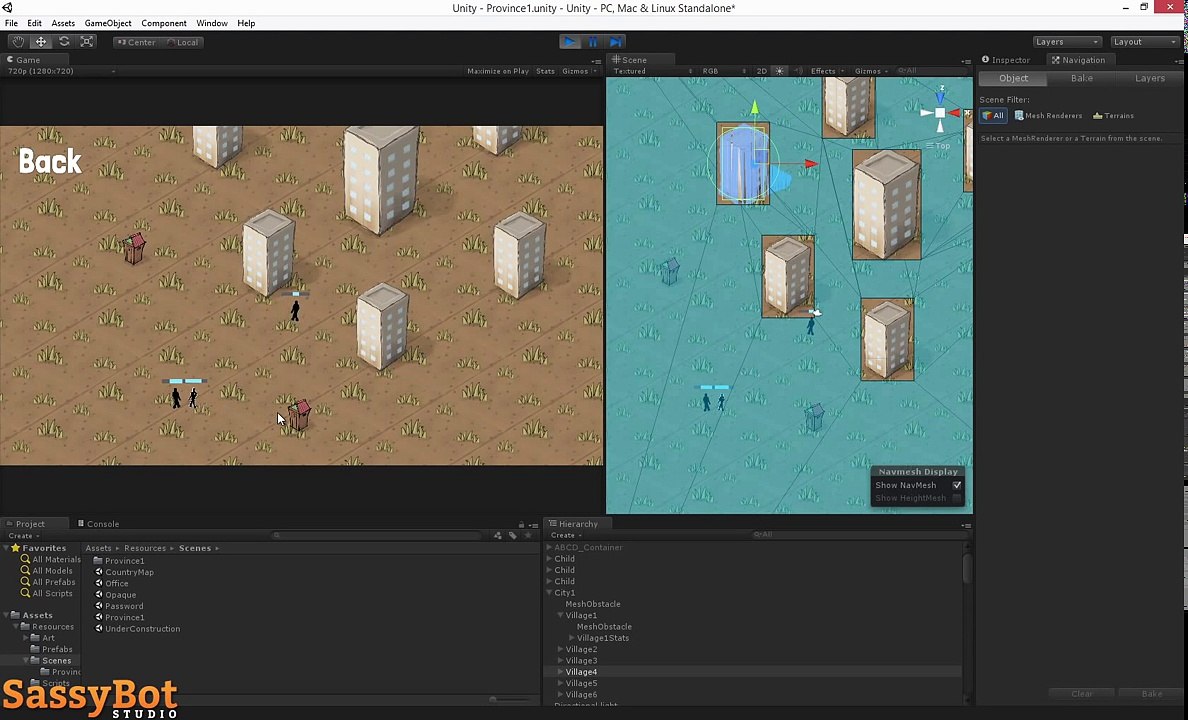Click the Back button in Game view
The width and height of the screenshot is (1188, 720).
(50, 161)
